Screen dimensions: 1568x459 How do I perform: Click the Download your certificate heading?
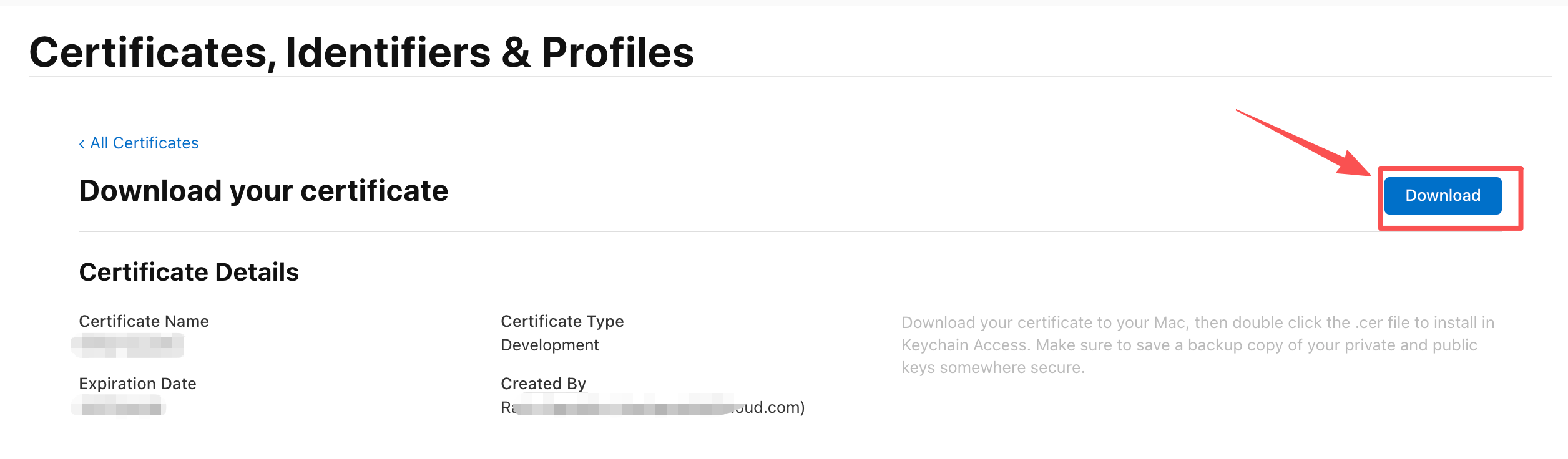(263, 191)
